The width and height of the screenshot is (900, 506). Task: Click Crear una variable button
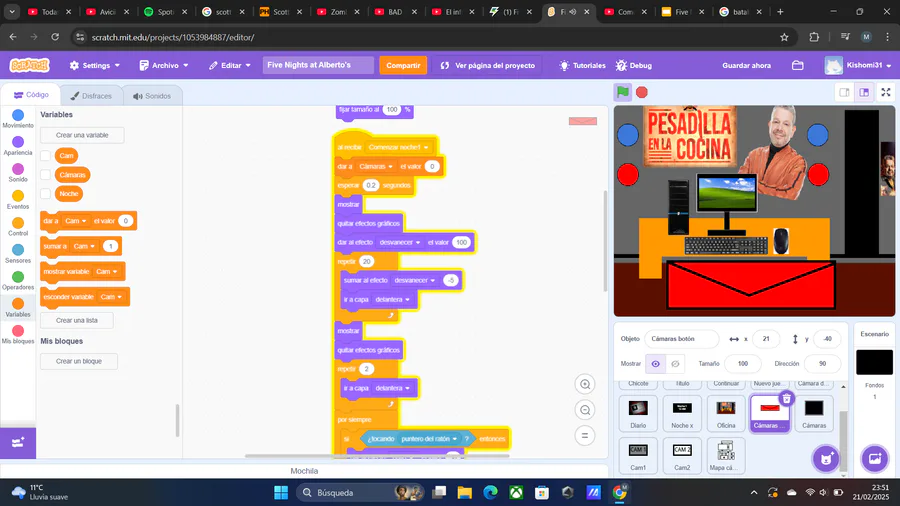[x=82, y=135]
